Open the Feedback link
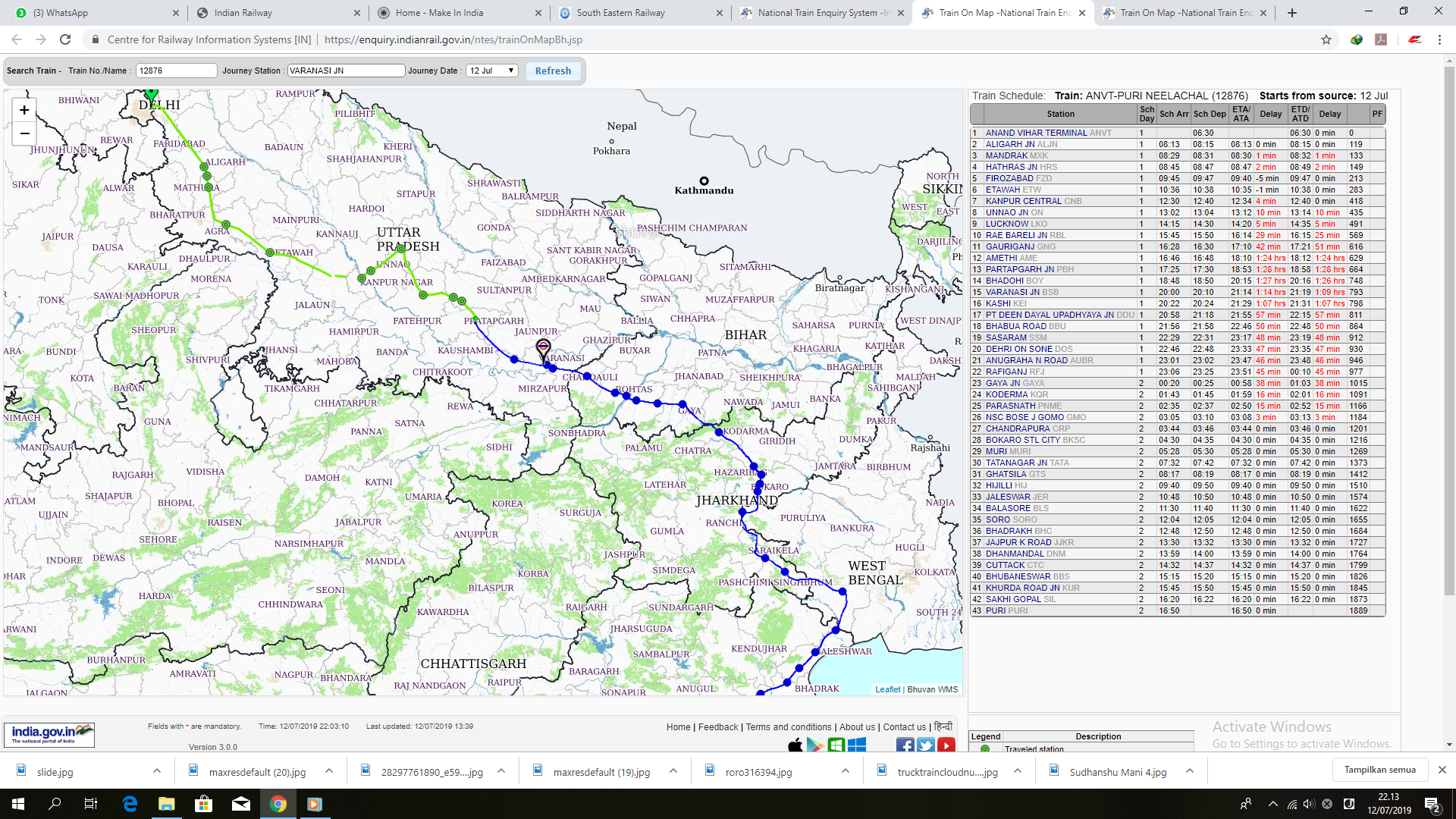 pos(717,726)
